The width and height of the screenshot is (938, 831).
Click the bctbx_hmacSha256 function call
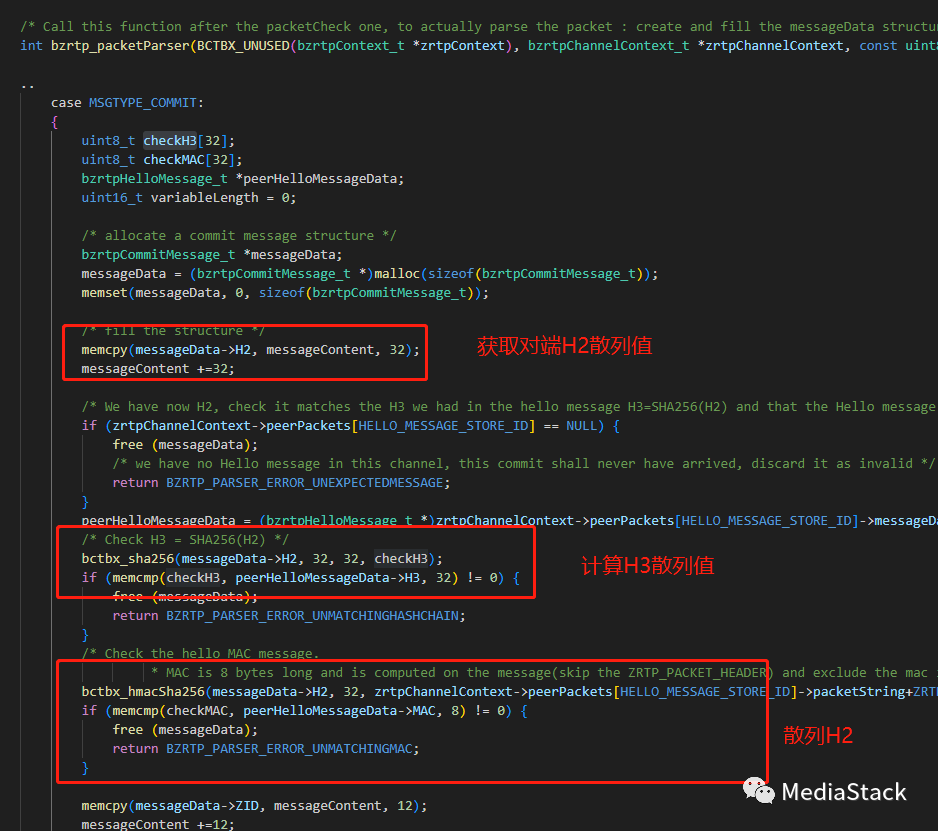coord(143,691)
